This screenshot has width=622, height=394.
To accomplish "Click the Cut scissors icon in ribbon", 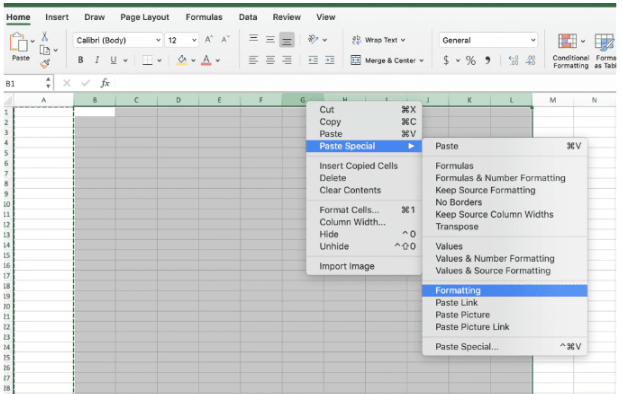I will 45,37.
